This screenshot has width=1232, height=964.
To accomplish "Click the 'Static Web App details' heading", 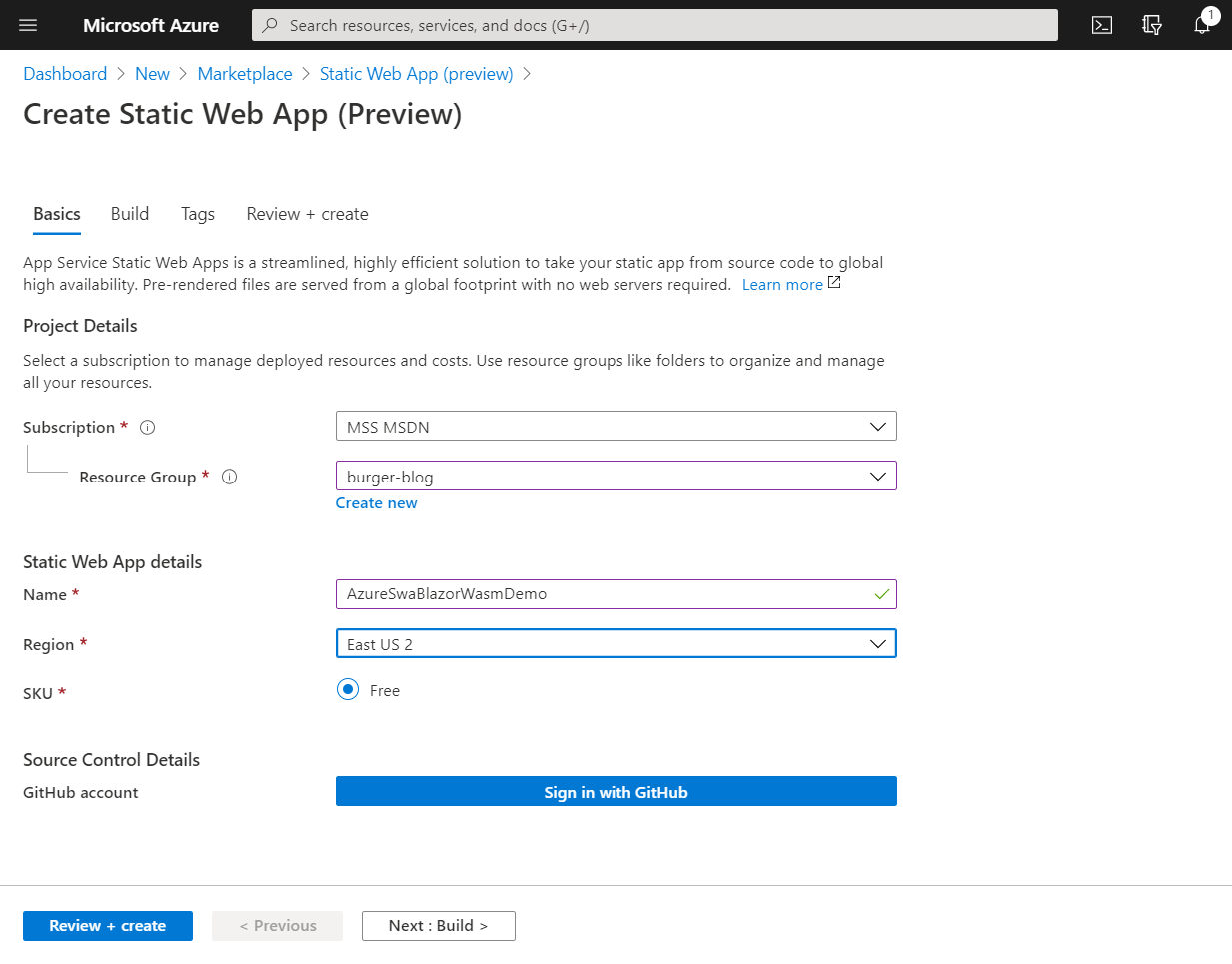I will coord(112,562).
